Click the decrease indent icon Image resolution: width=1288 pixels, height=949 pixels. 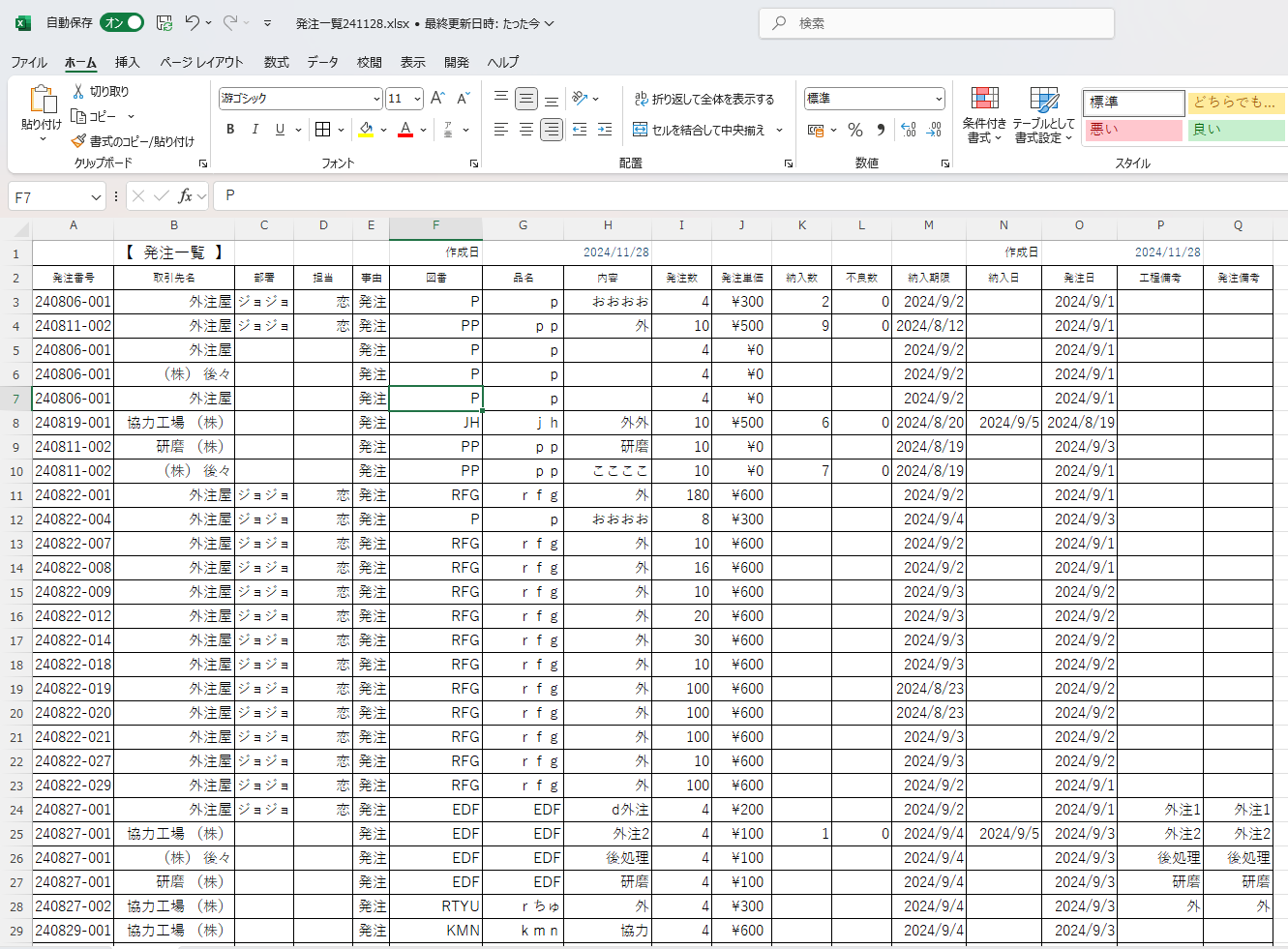(x=580, y=129)
